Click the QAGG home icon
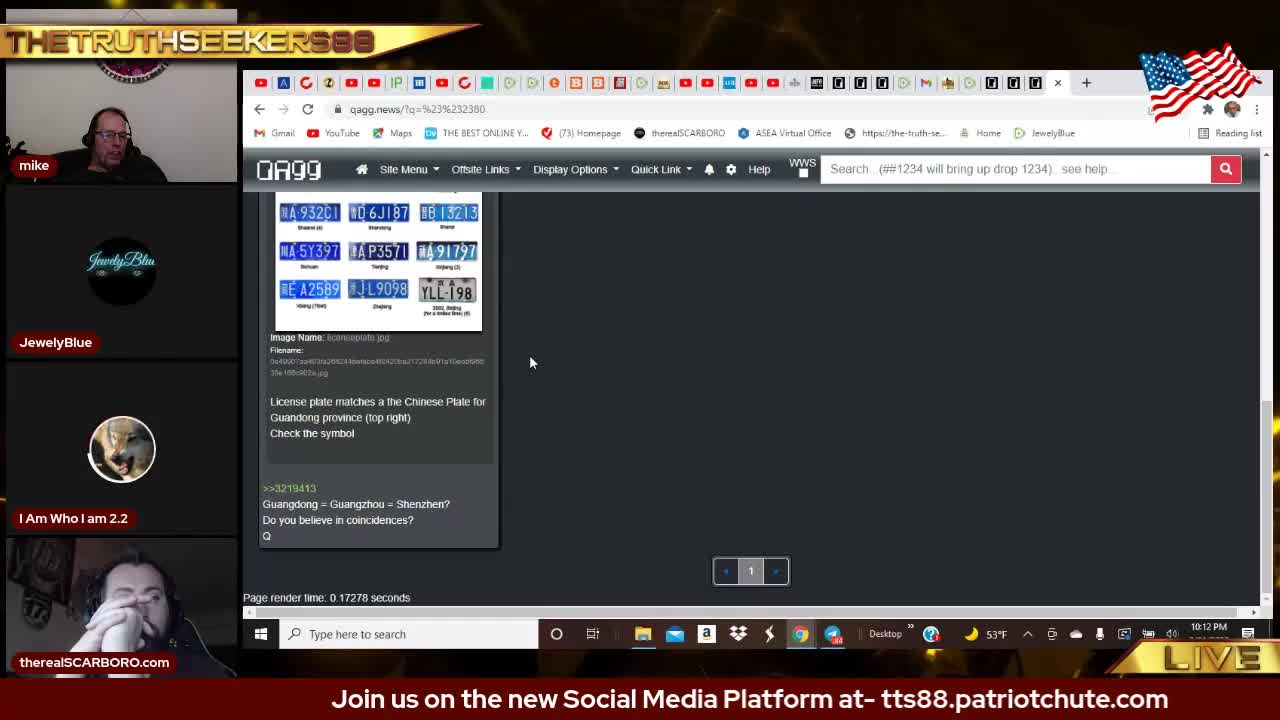Image resolution: width=1280 pixels, height=720 pixels. pos(362,169)
